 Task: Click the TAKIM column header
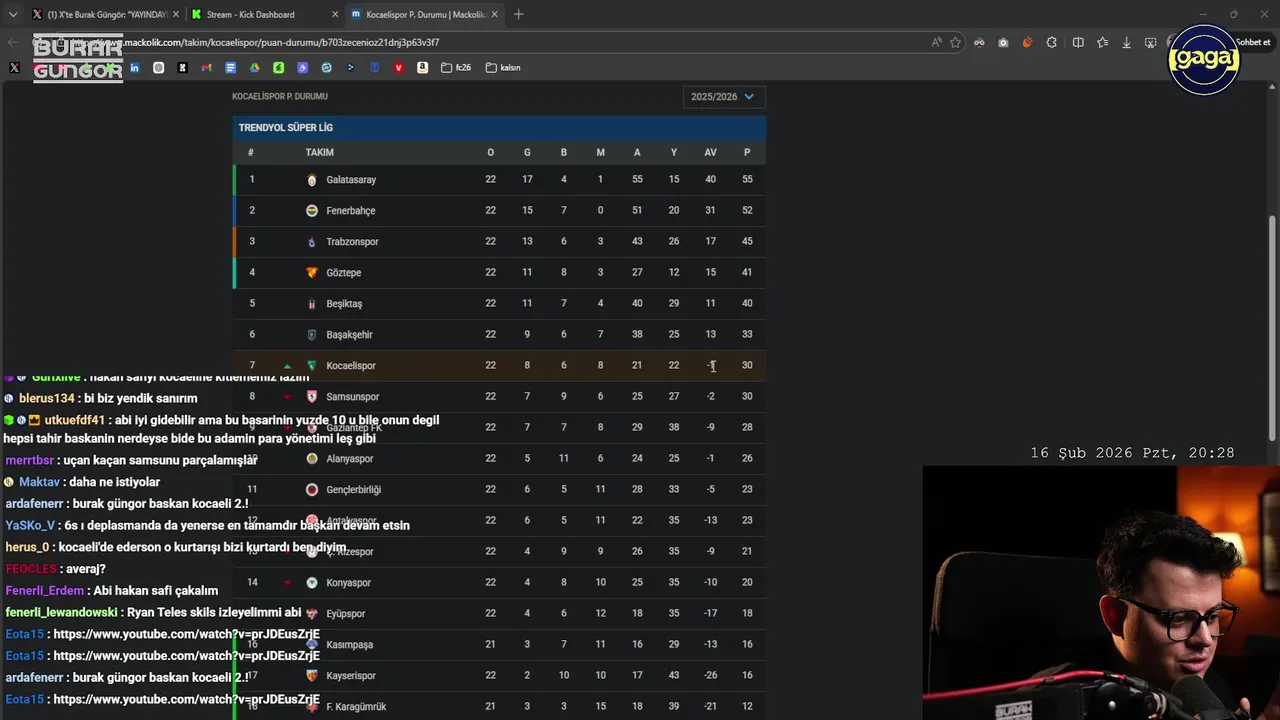click(320, 153)
